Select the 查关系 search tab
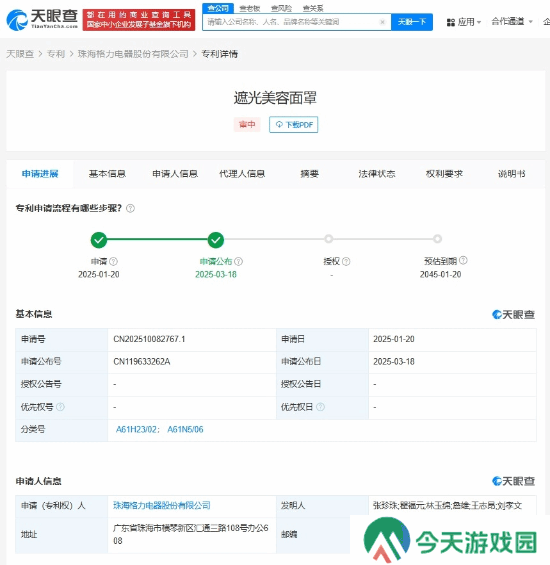 [313, 8]
